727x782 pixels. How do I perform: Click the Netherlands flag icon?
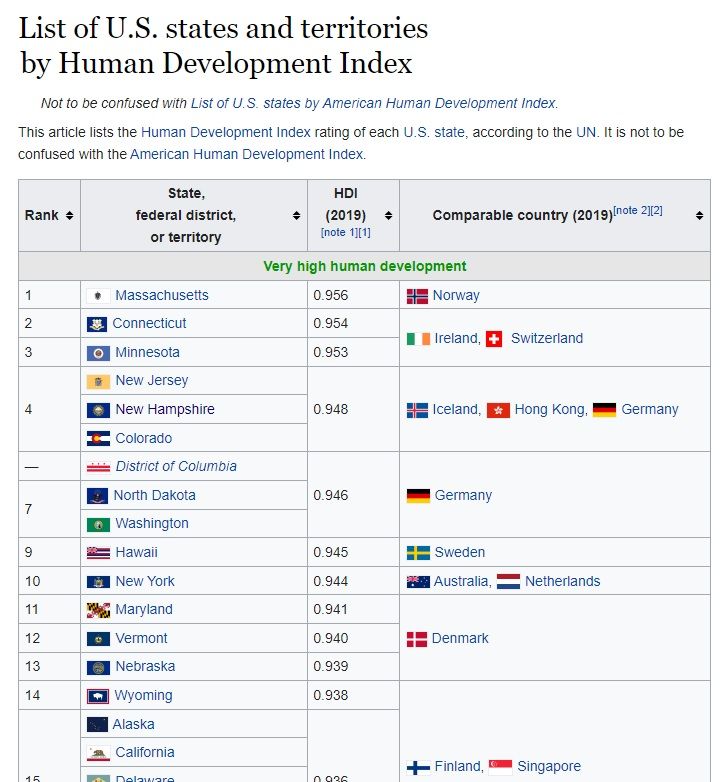click(x=508, y=582)
